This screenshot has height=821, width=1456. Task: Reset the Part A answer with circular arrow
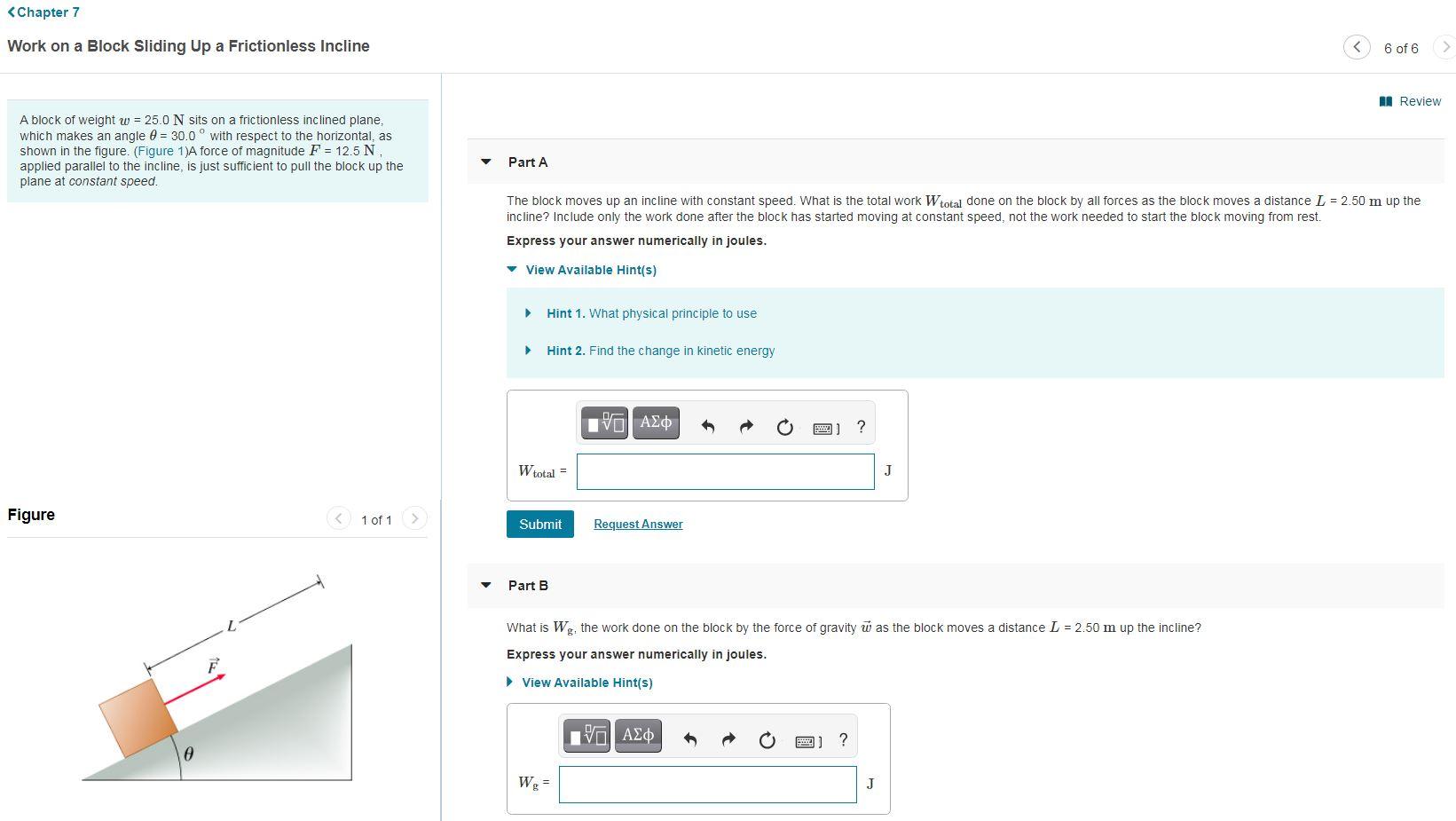[785, 427]
